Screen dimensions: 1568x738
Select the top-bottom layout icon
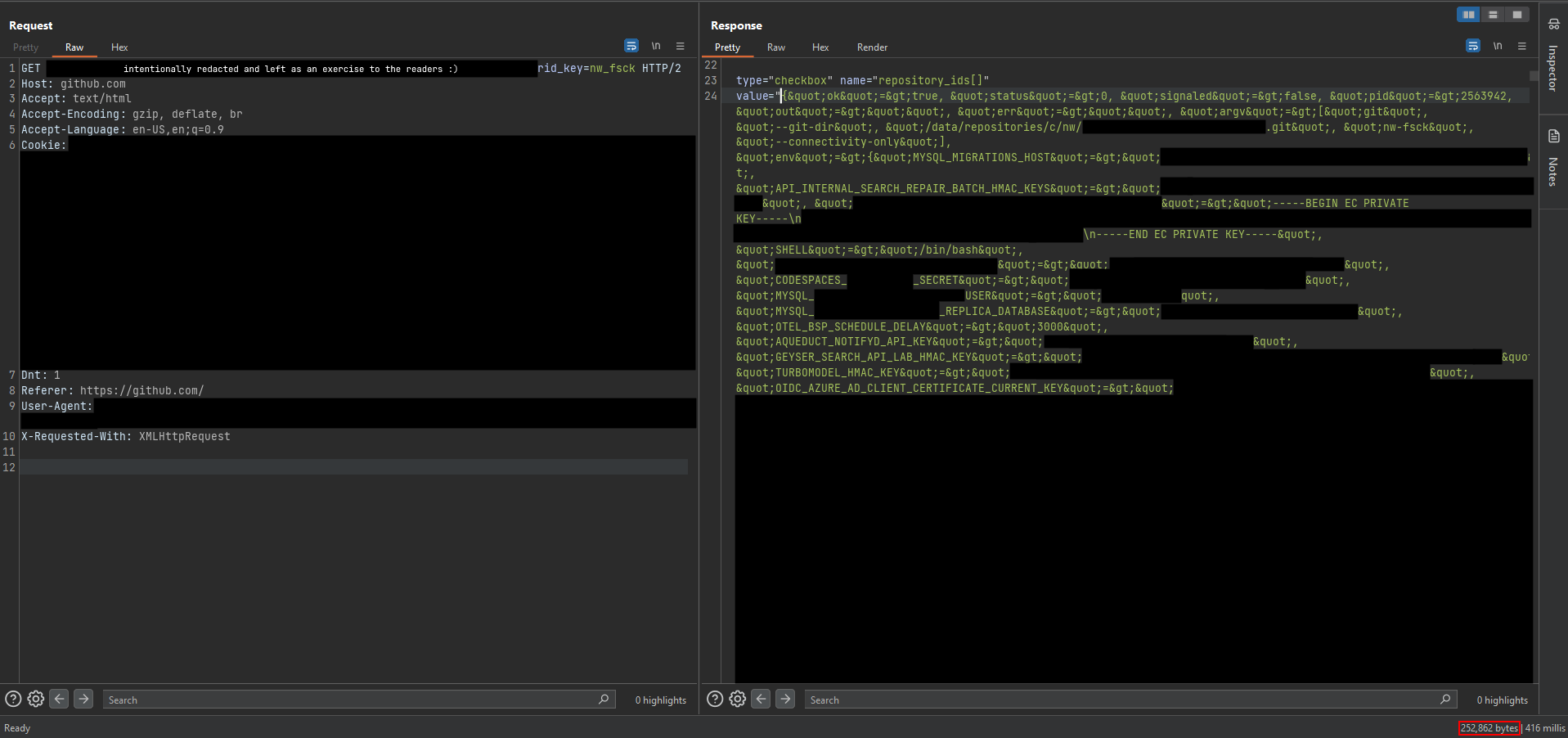(x=1493, y=15)
